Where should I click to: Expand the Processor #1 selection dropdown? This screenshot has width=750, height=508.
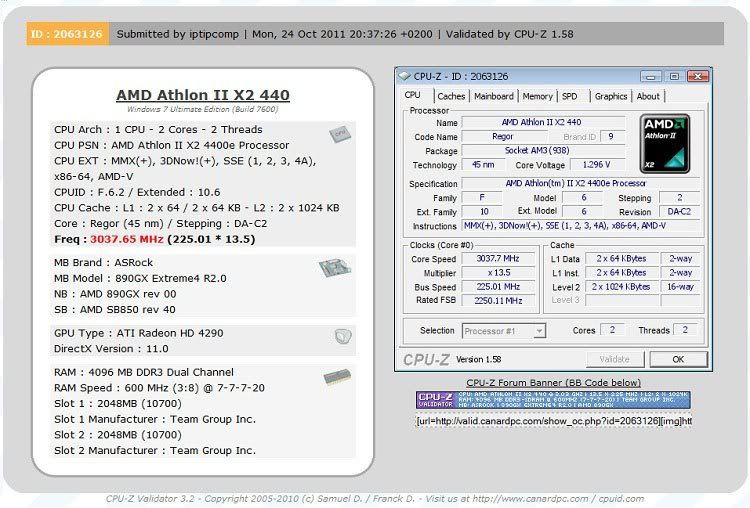point(540,331)
